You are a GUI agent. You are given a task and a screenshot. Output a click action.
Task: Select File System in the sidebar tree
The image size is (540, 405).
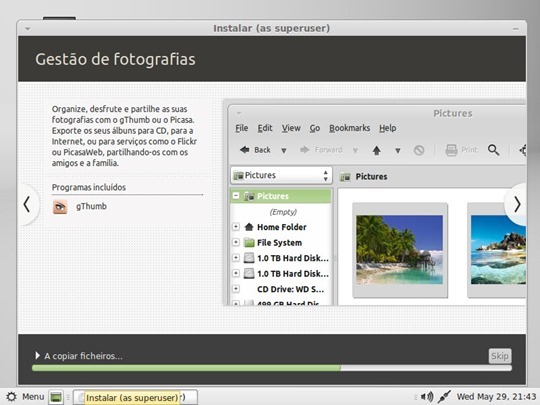coord(279,242)
